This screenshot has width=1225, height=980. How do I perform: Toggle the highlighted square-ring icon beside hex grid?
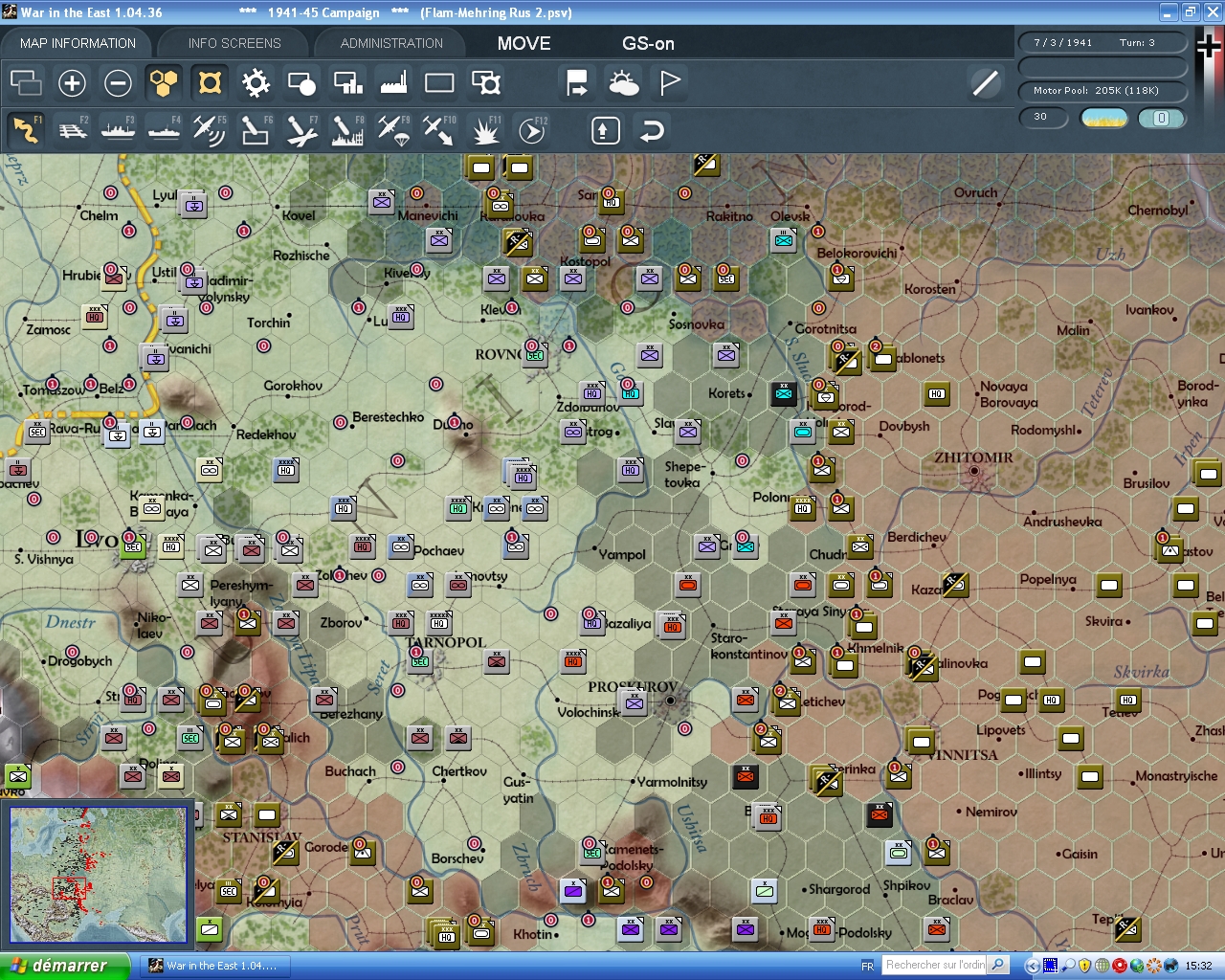pos(210,83)
